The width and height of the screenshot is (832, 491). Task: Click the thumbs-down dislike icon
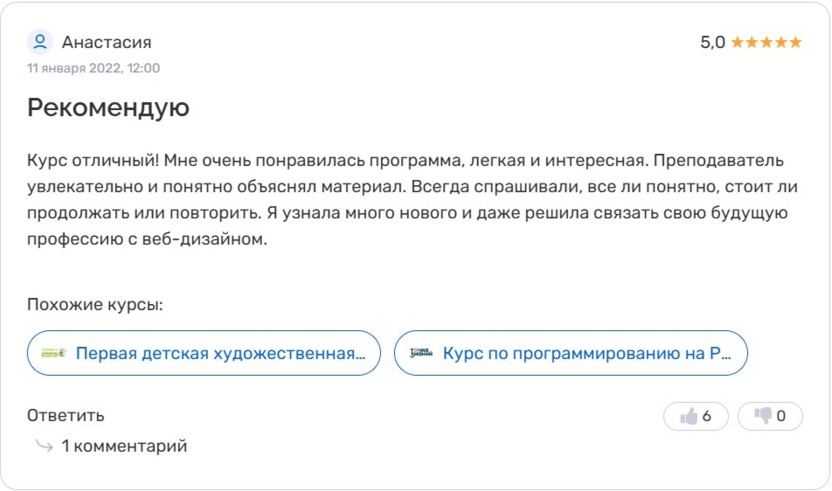tap(762, 416)
